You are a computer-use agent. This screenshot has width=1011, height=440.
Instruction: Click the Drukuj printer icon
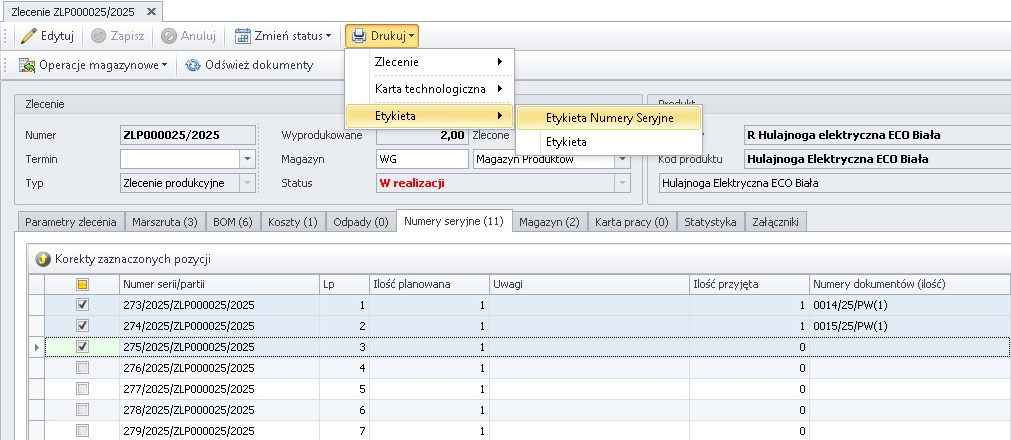pos(359,36)
